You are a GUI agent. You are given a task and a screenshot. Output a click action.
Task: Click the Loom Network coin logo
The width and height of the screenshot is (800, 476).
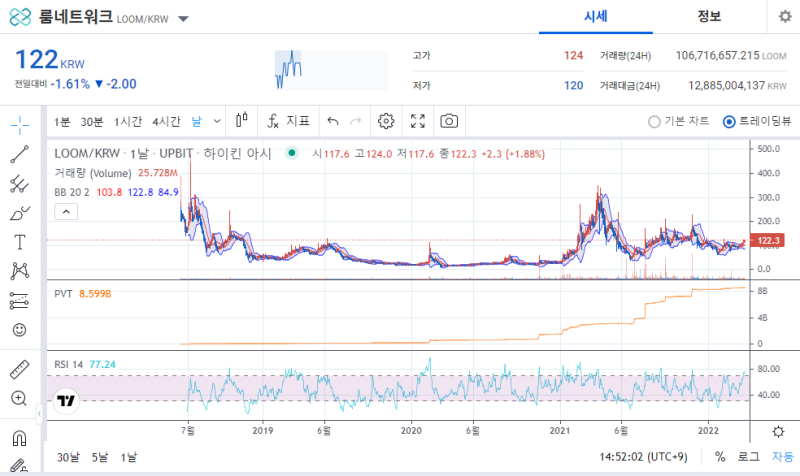pyautogui.click(x=20, y=17)
